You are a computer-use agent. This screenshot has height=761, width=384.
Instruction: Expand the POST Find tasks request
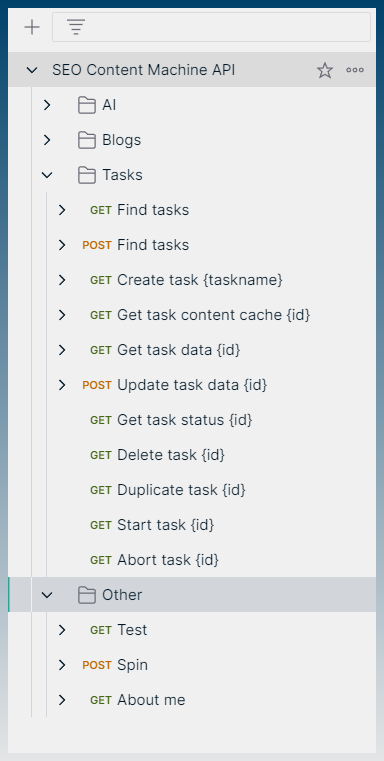pos(62,245)
